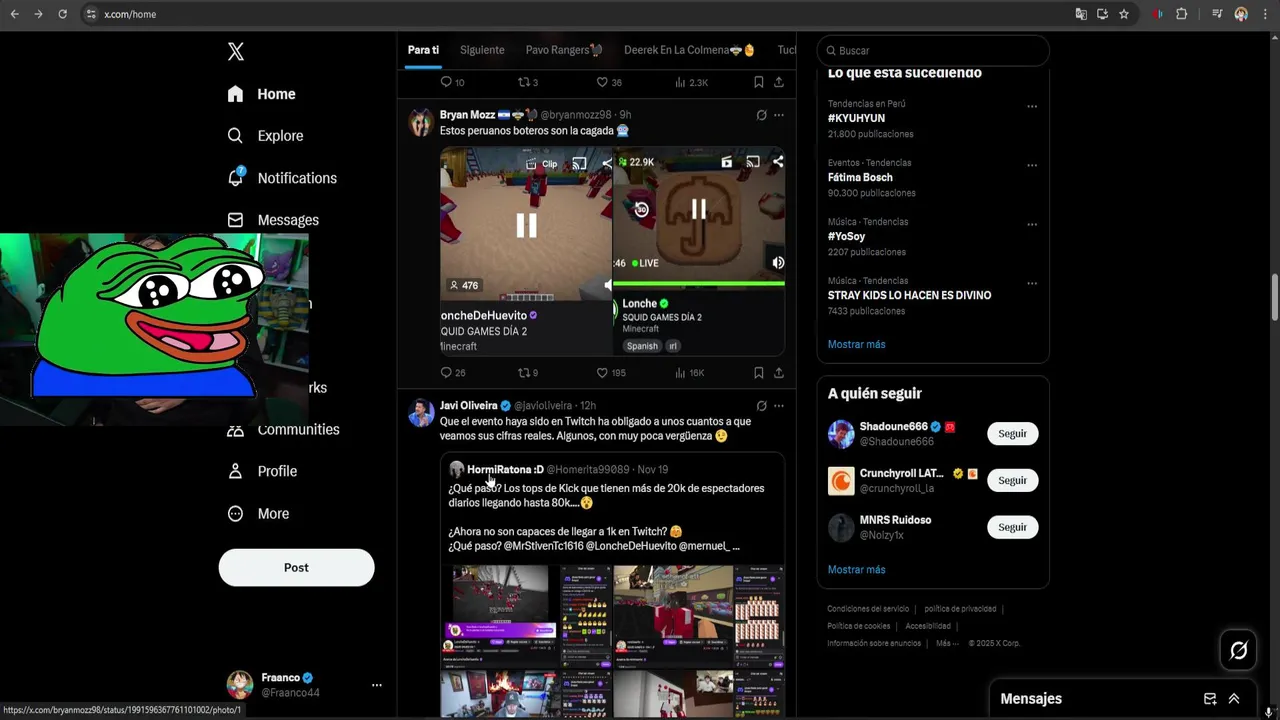This screenshot has width=1280, height=720.
Task: Follow MNRS Ruidoso with Seguir button
Action: point(1012,527)
